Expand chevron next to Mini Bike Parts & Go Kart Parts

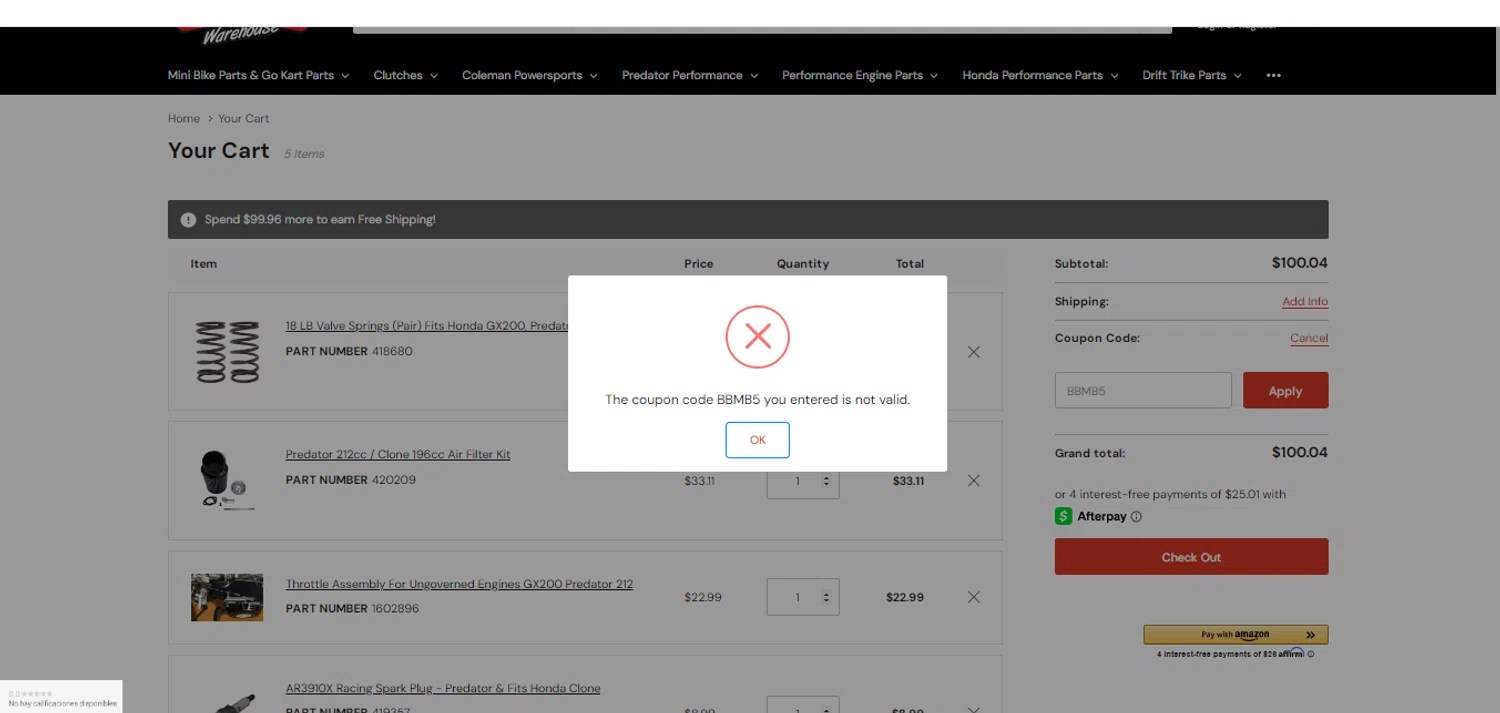click(345, 76)
